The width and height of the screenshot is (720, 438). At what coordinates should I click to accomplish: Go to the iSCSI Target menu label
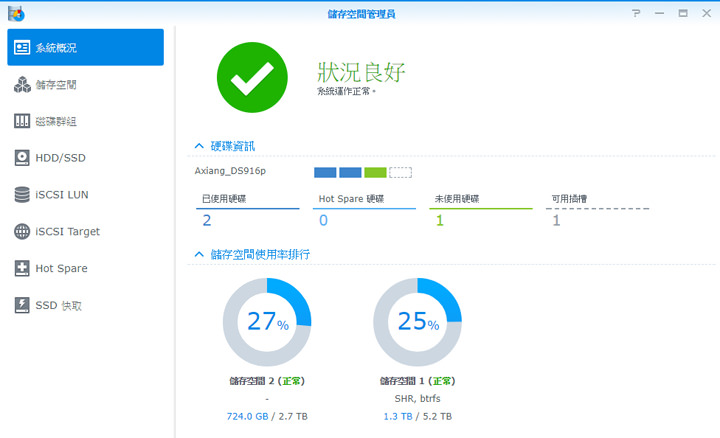(x=67, y=231)
